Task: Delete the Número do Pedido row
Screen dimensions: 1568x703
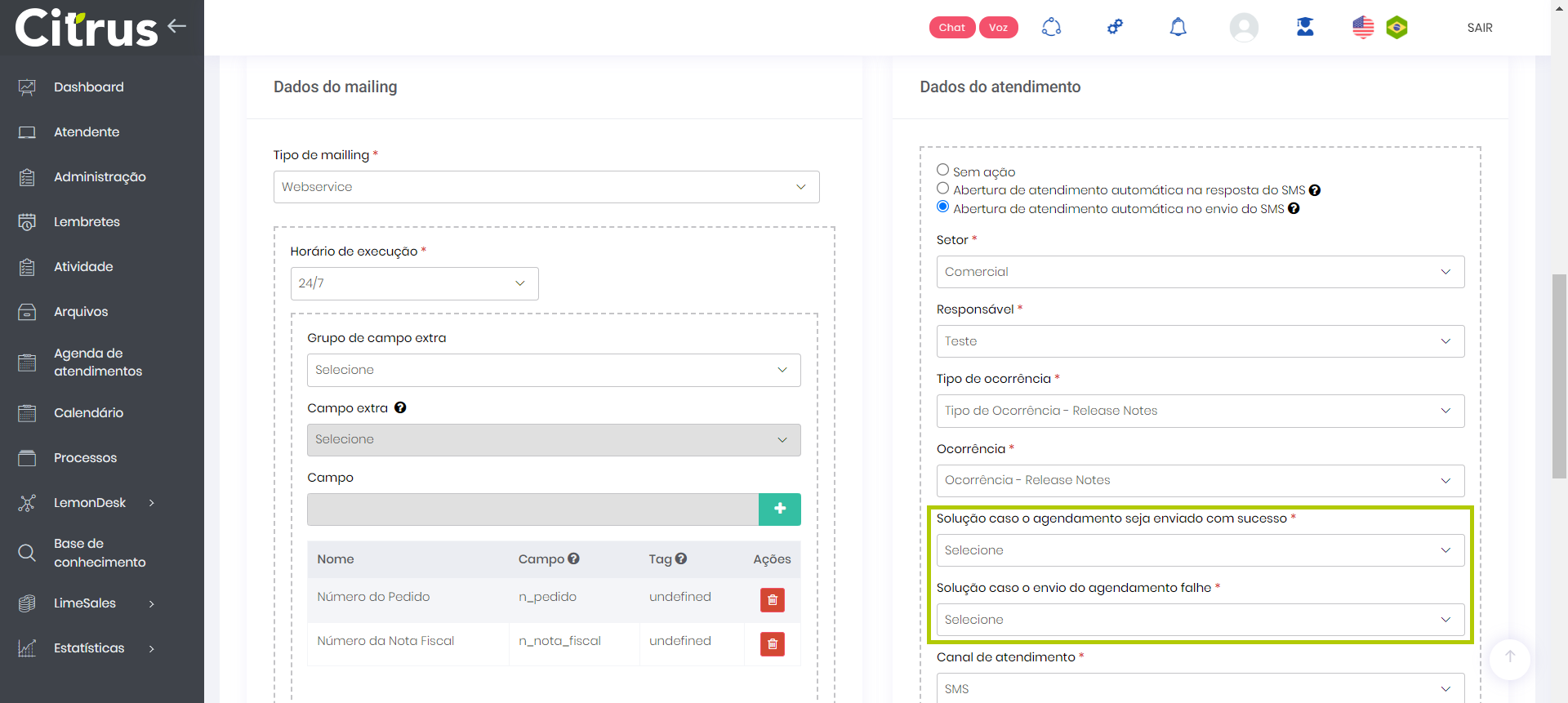Action: 772,600
